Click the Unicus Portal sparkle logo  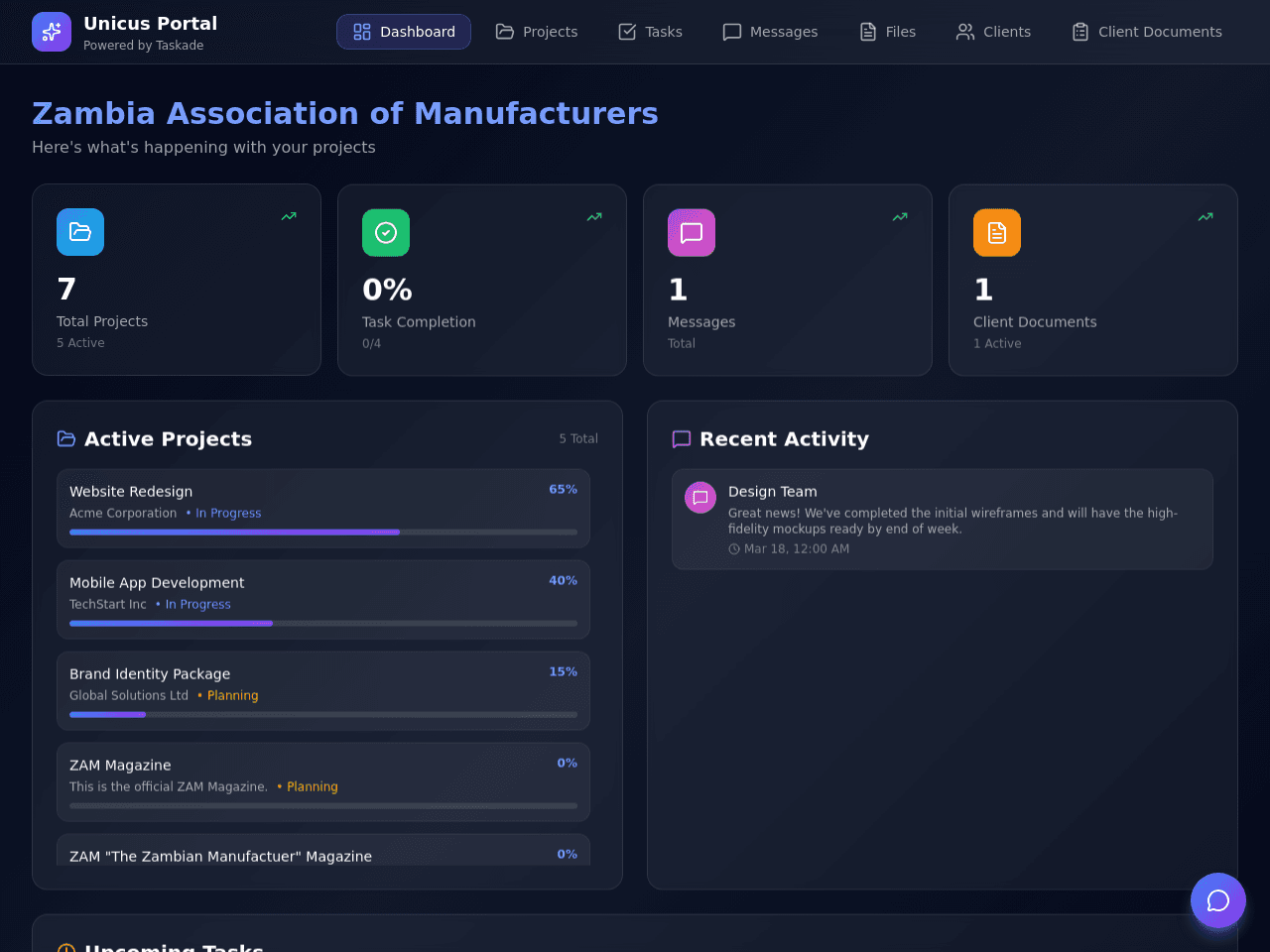click(x=52, y=32)
